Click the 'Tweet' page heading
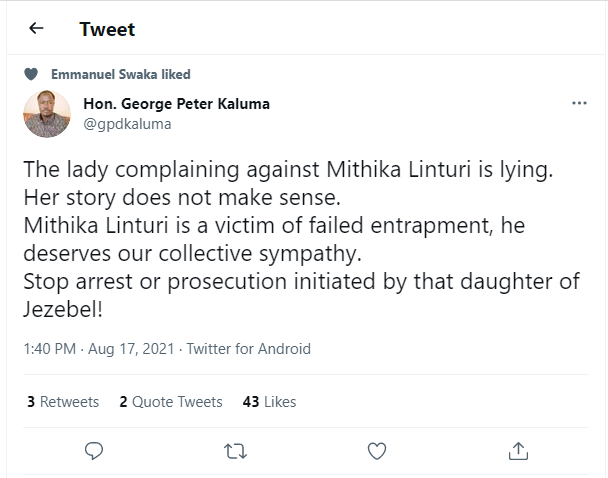Viewport: 608px width, 478px height. (107, 29)
